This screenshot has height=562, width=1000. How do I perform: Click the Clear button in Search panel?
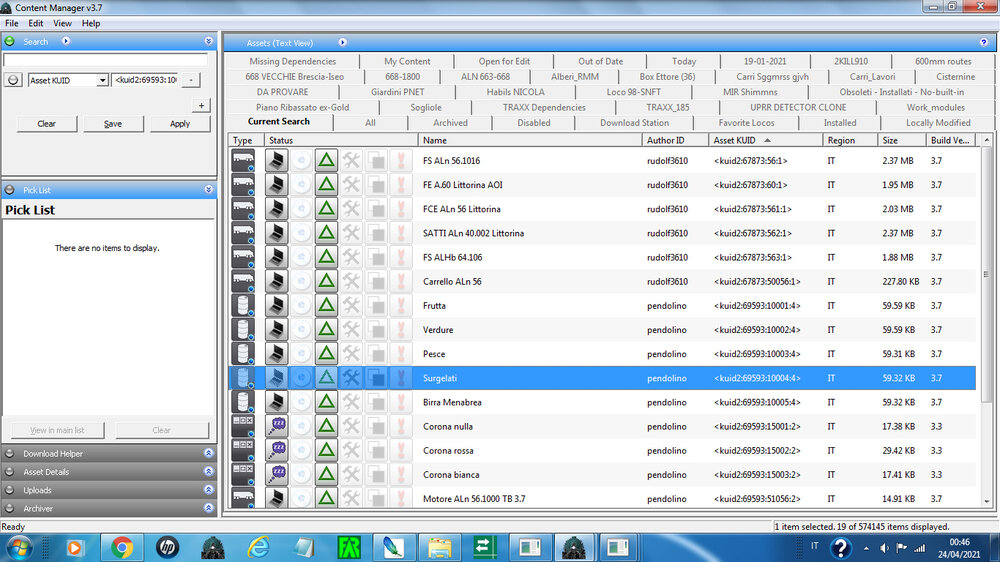pos(47,124)
